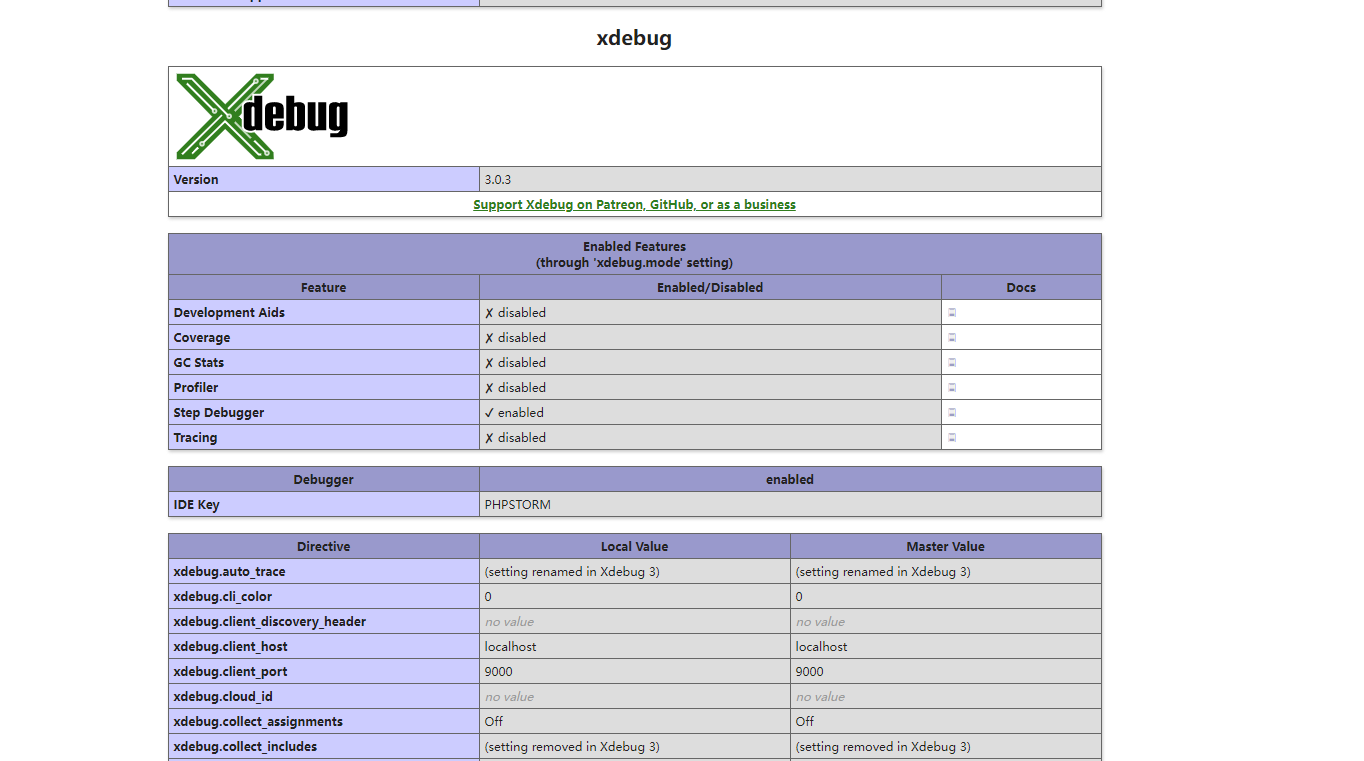The width and height of the screenshot is (1364, 761).
Task: Click master value of xdebug.collect_includes
Action: tap(883, 747)
